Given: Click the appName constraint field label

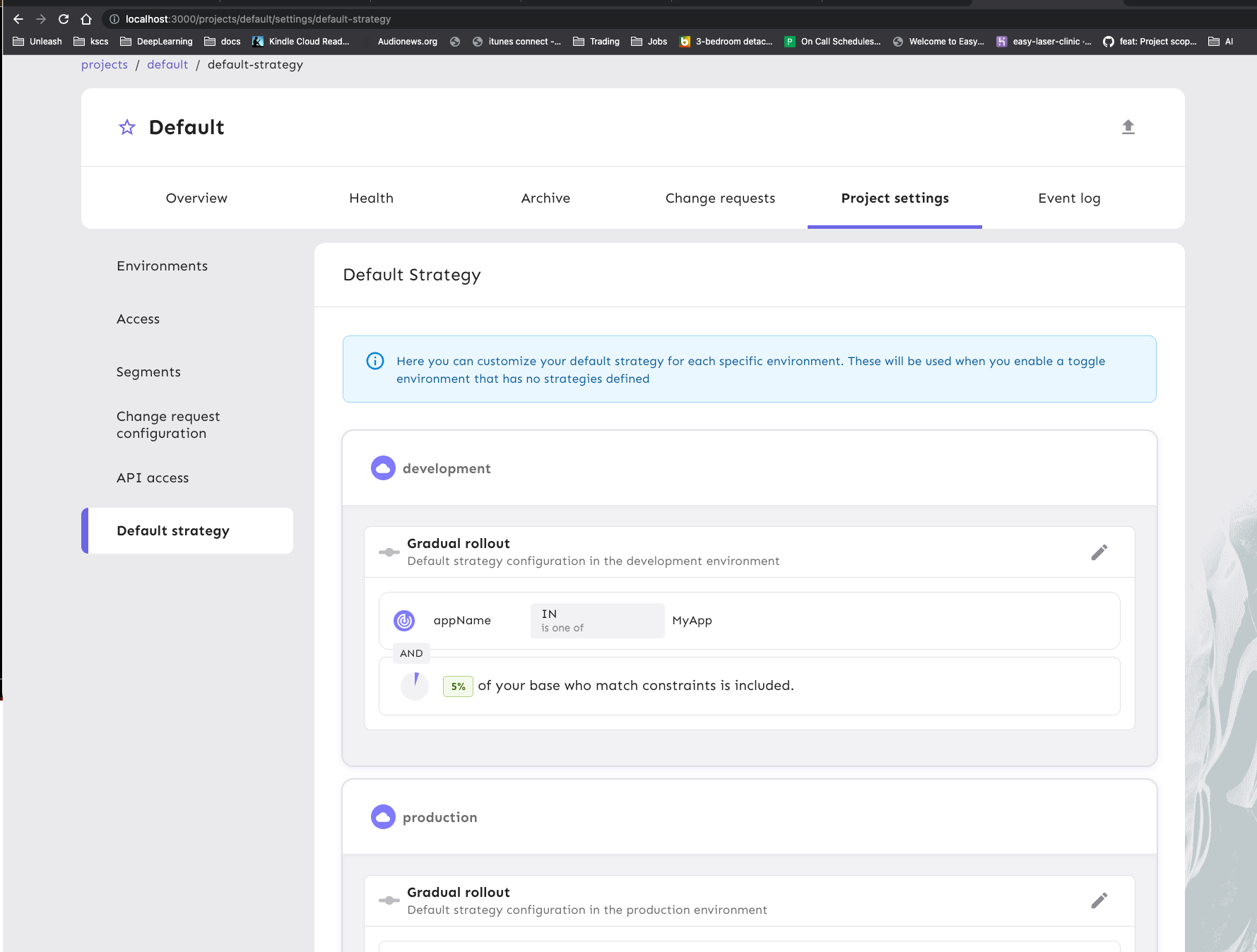Looking at the screenshot, I should (x=462, y=621).
